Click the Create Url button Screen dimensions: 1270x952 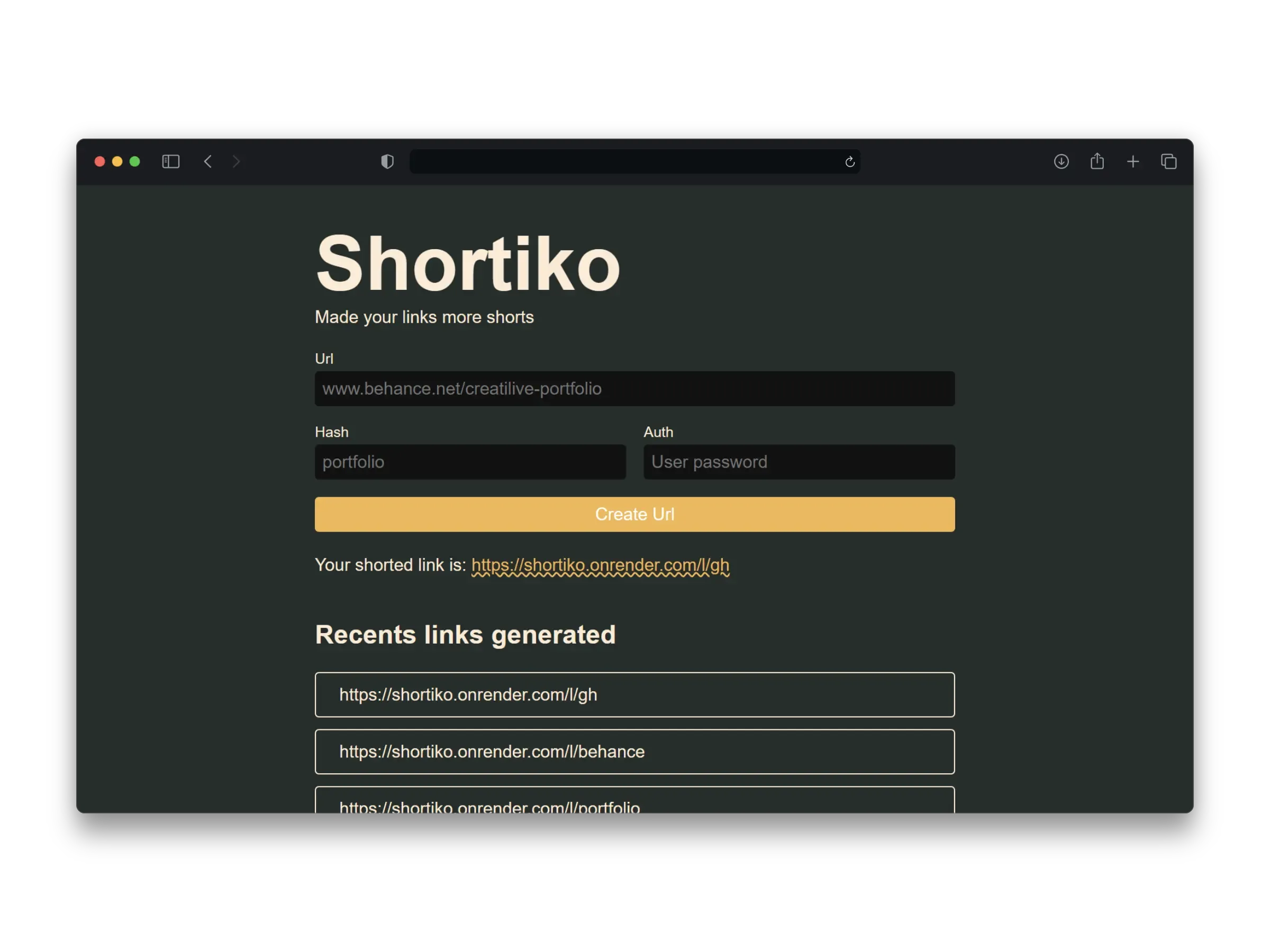click(x=634, y=514)
